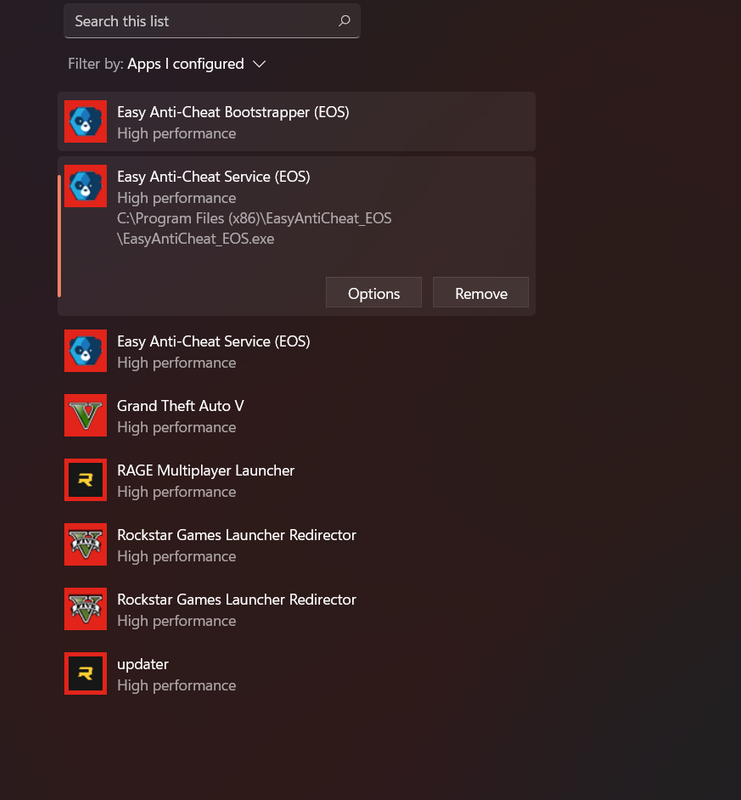This screenshot has width=741, height=800.
Task: Click icon of expanded Easy Anti-Cheat Service entry
Action: point(85,186)
